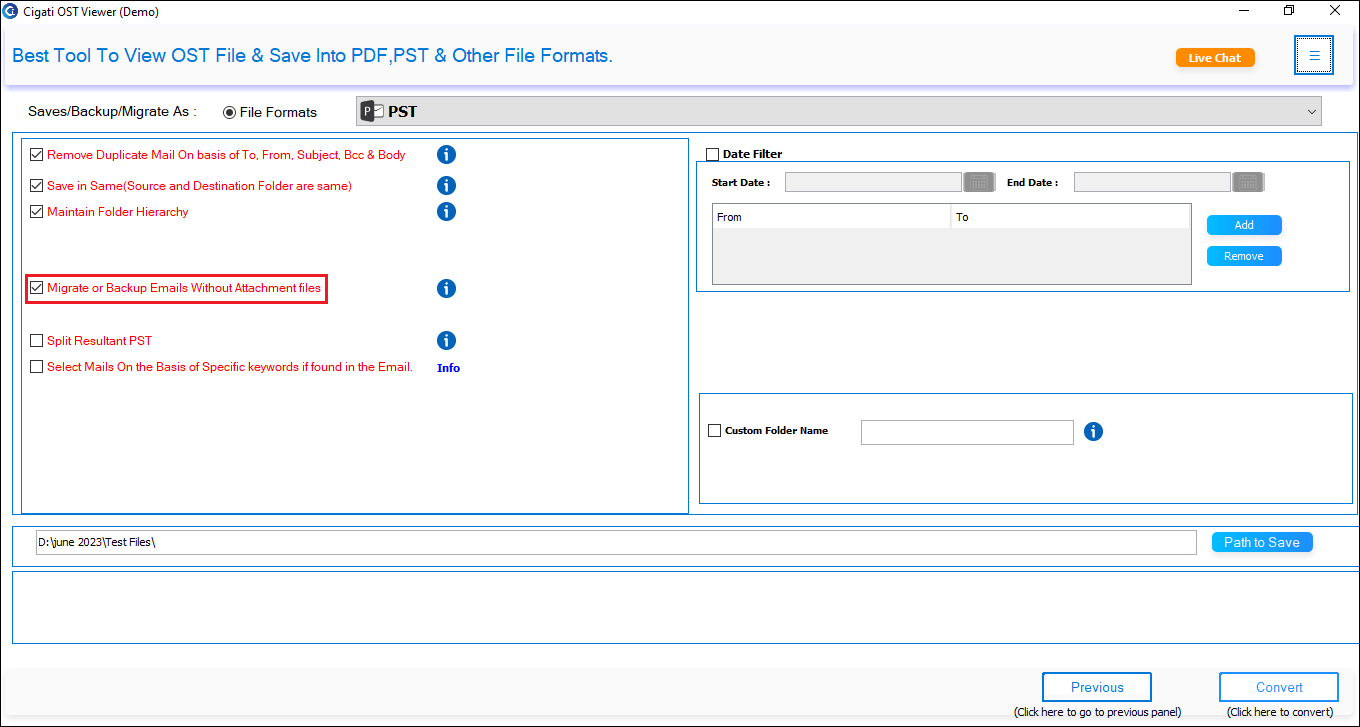Image resolution: width=1360 pixels, height=727 pixels.
Task: Click the Convert button
Action: 1279,687
